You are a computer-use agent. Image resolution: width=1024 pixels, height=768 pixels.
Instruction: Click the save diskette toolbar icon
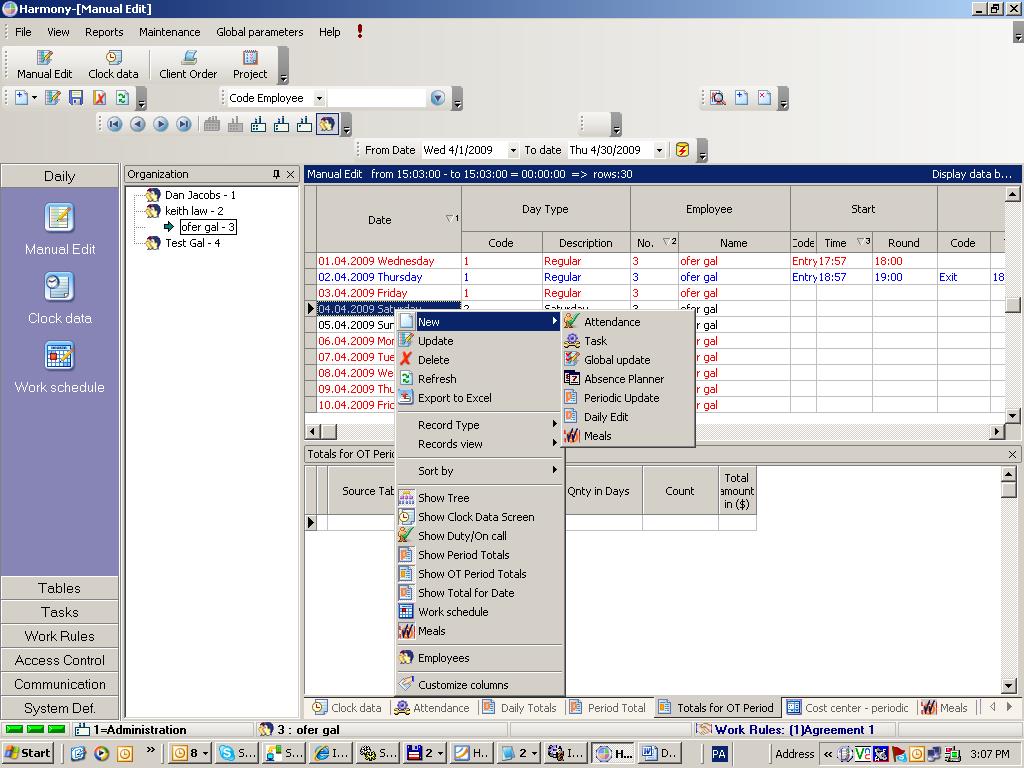point(76,98)
